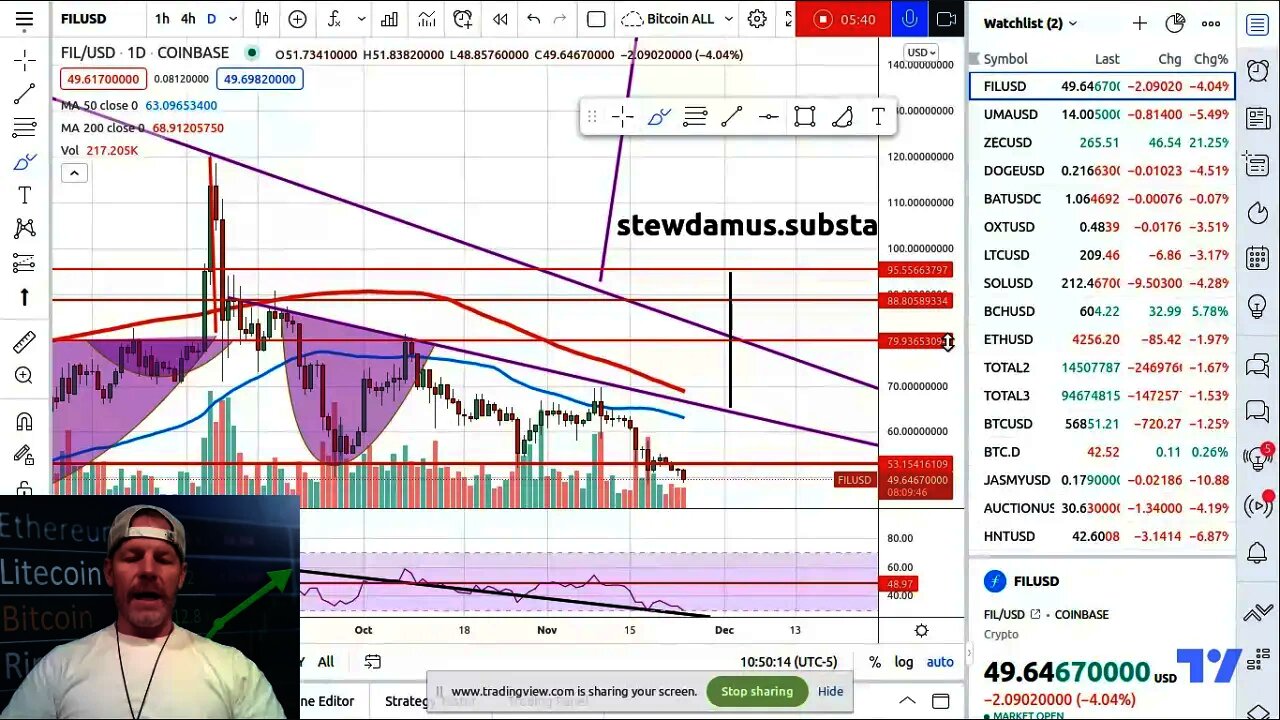Open the patterns tool in left toolbar
1280x720 pixels.
click(x=25, y=229)
